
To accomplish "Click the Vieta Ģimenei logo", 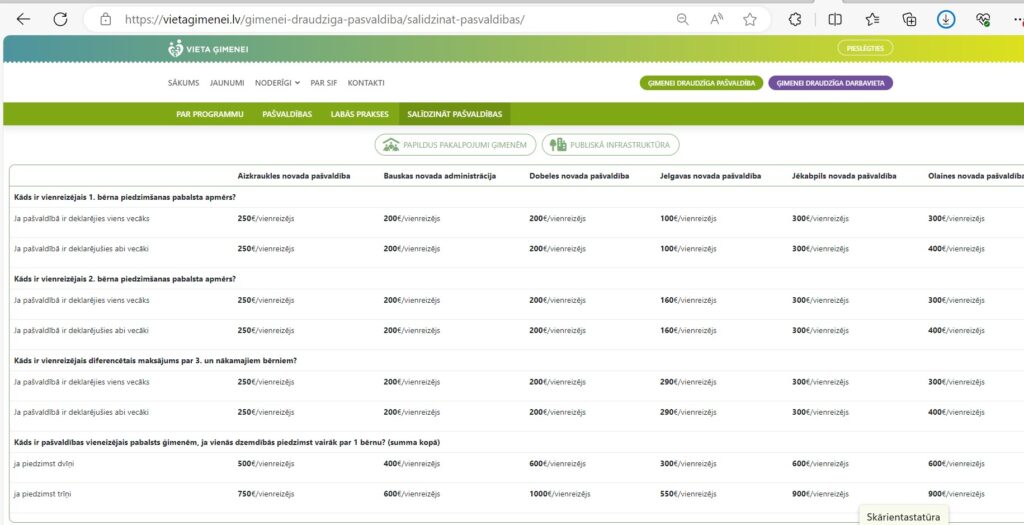I will coord(208,48).
